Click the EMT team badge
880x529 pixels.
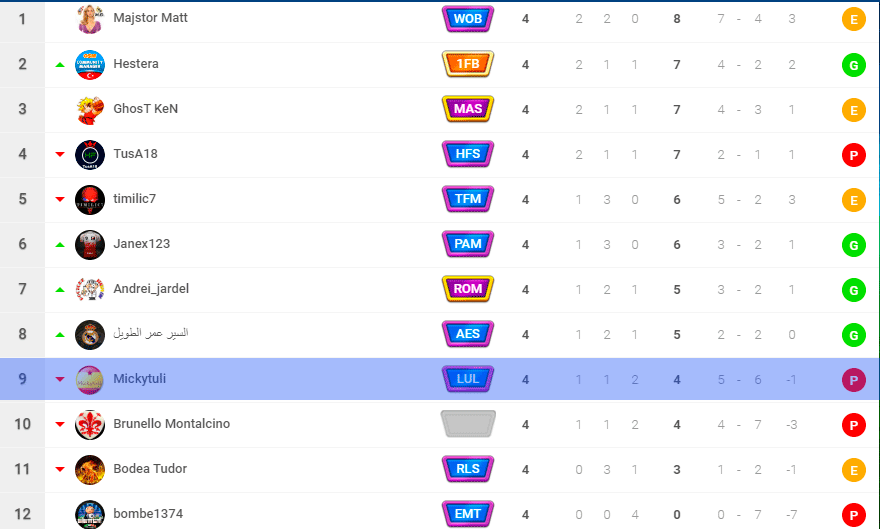(468, 513)
